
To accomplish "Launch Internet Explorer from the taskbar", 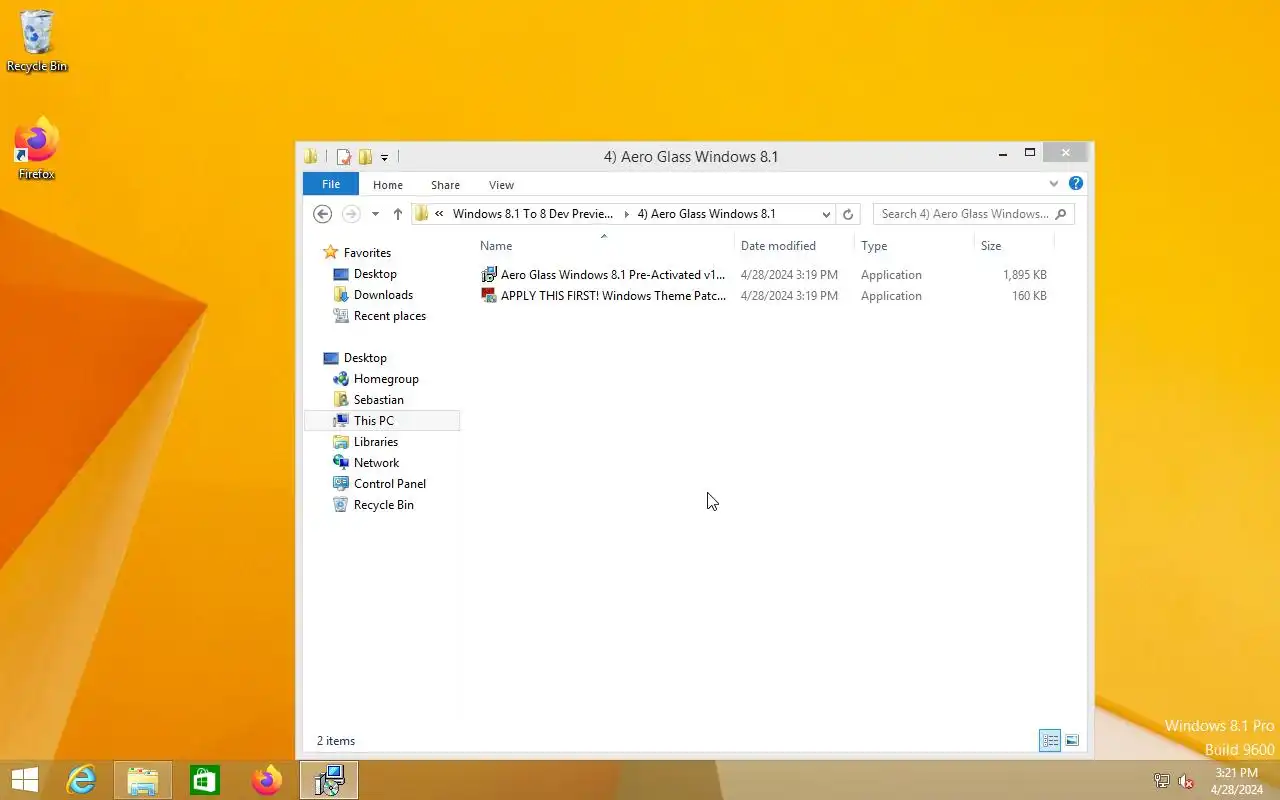I will coord(81,780).
